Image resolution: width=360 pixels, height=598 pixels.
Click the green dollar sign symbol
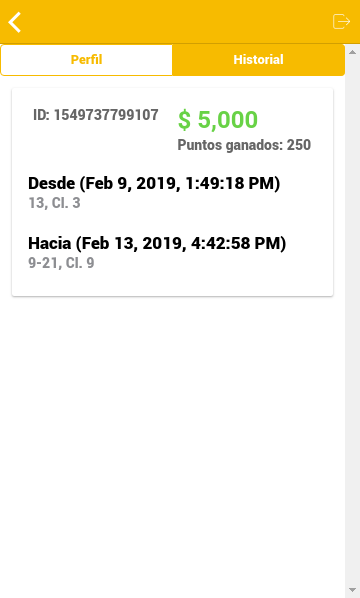click(184, 120)
